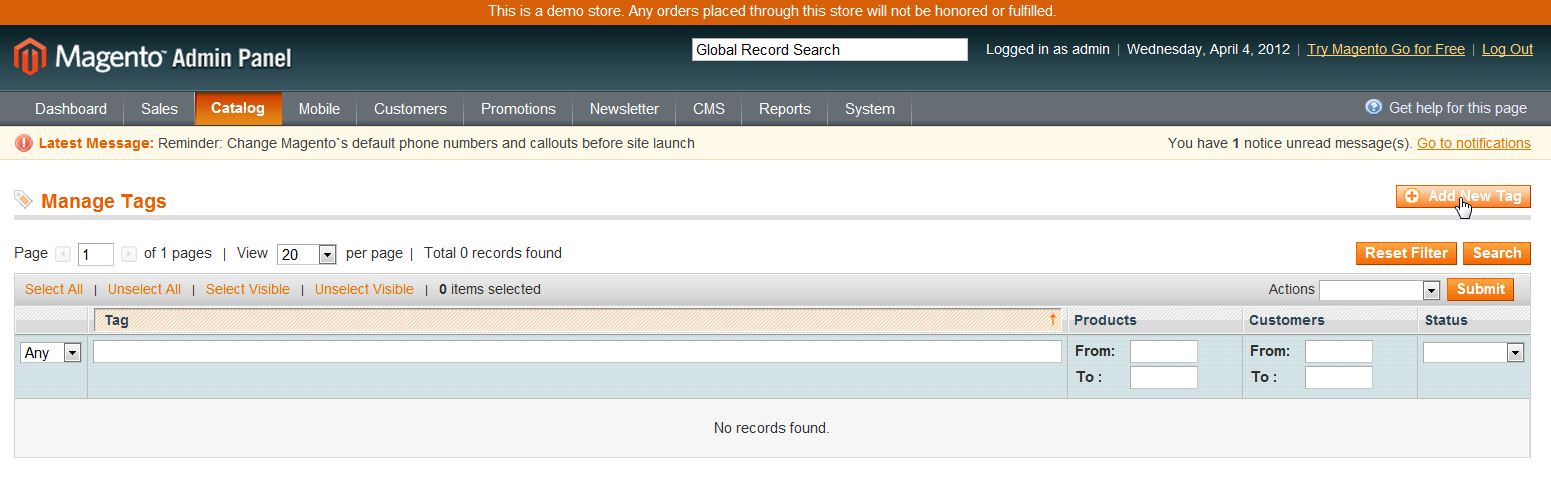
Task: Open the Actions dropdown
Action: [1379, 290]
